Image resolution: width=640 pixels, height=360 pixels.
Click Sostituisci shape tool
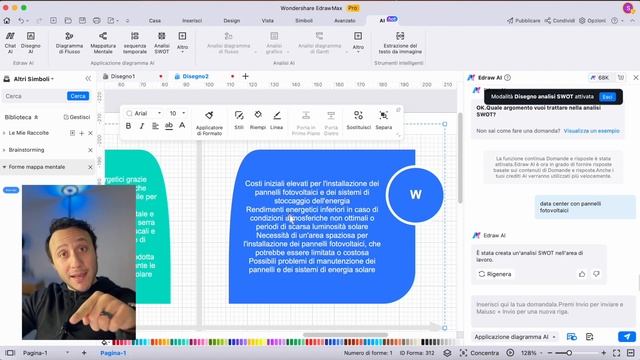click(x=358, y=120)
